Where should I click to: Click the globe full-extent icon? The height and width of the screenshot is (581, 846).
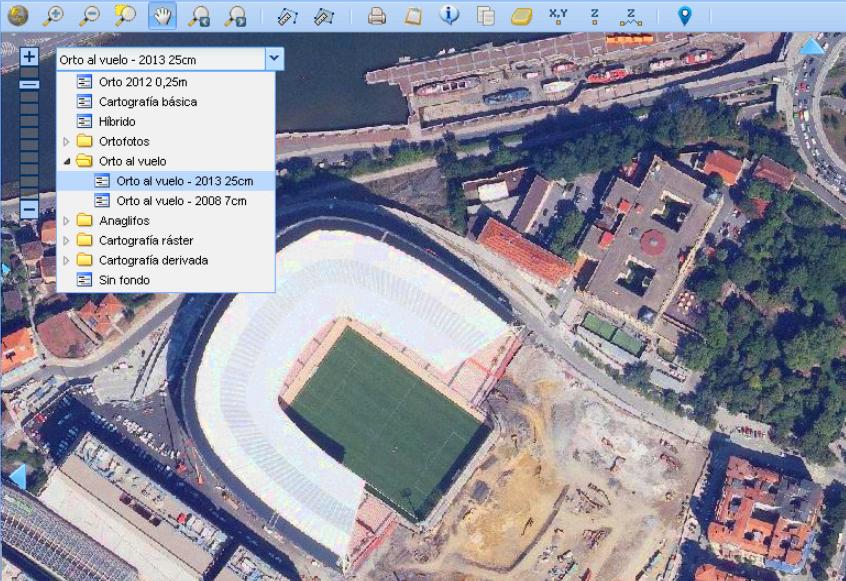18,15
